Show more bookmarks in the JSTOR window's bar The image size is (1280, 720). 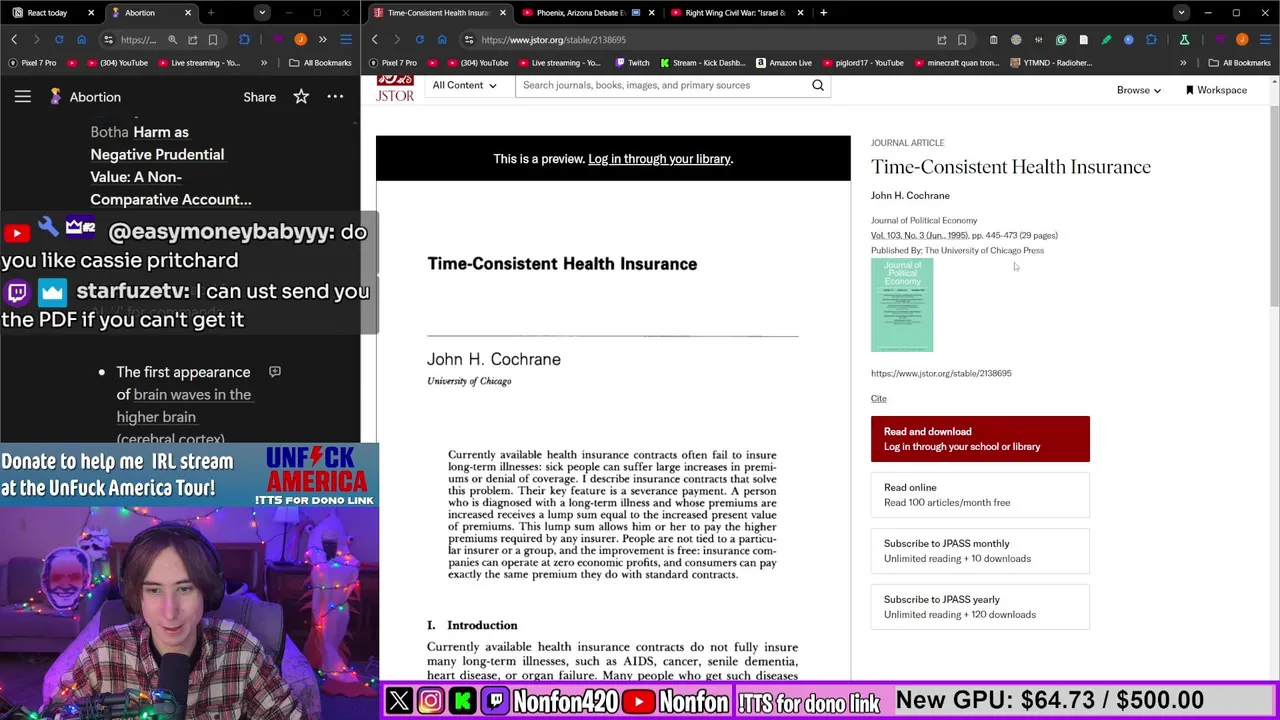1183,63
